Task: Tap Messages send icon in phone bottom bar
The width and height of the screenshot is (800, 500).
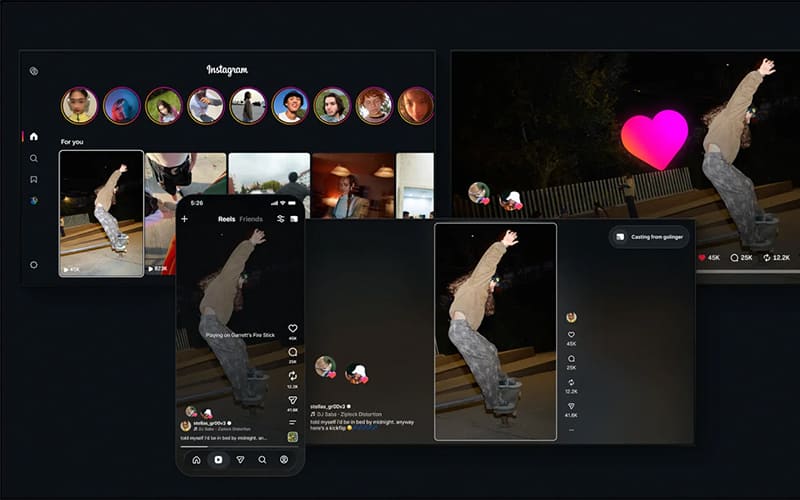Action: coord(240,460)
